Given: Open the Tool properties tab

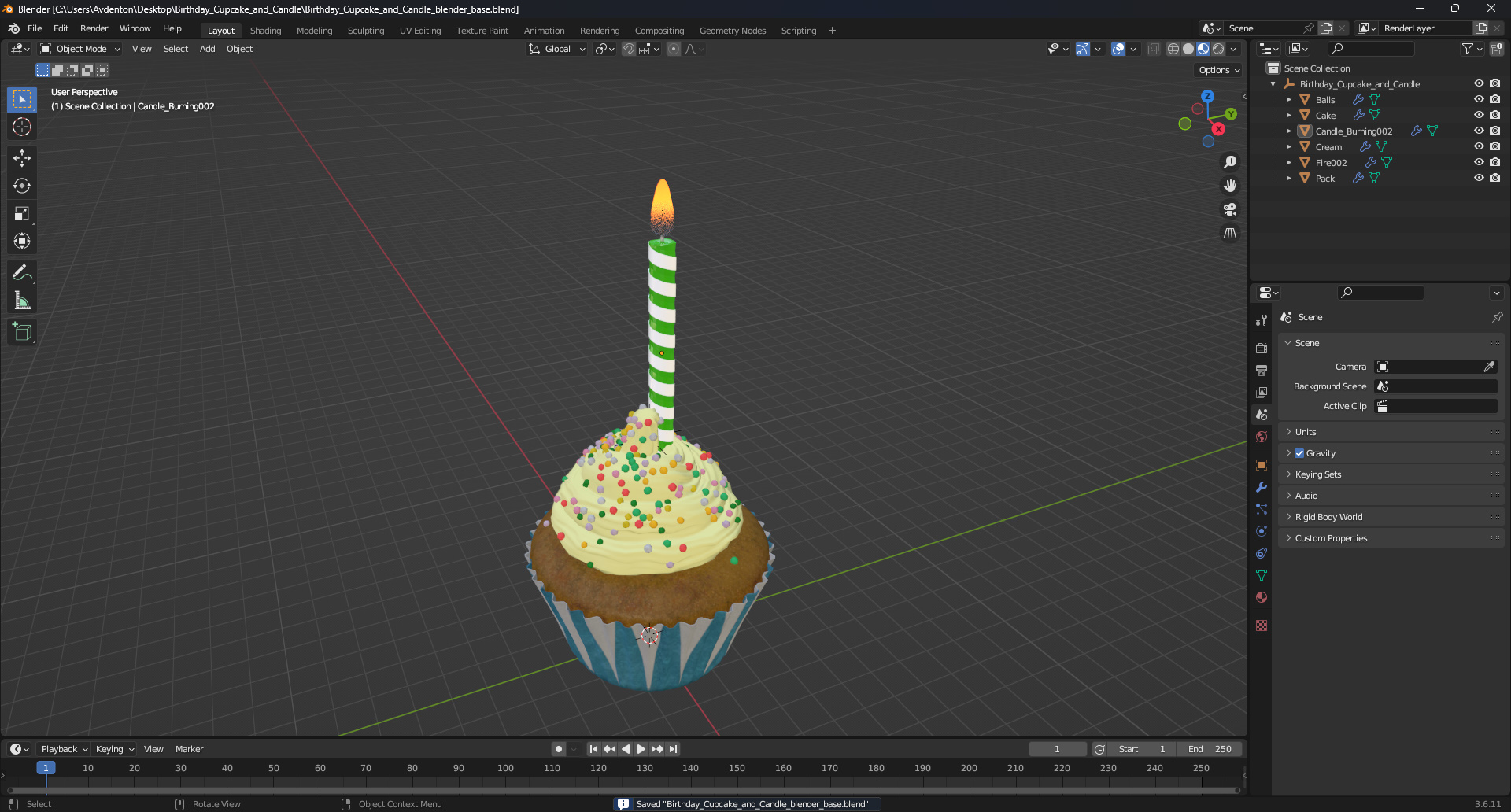Looking at the screenshot, I should tap(1262, 320).
